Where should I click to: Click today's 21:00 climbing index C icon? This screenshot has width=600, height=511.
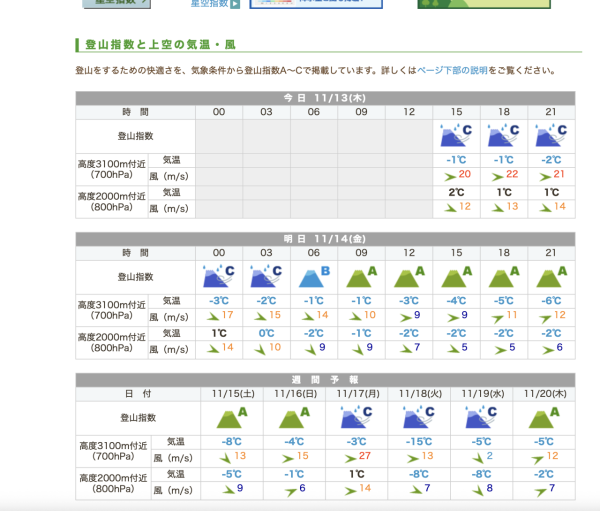point(551,135)
